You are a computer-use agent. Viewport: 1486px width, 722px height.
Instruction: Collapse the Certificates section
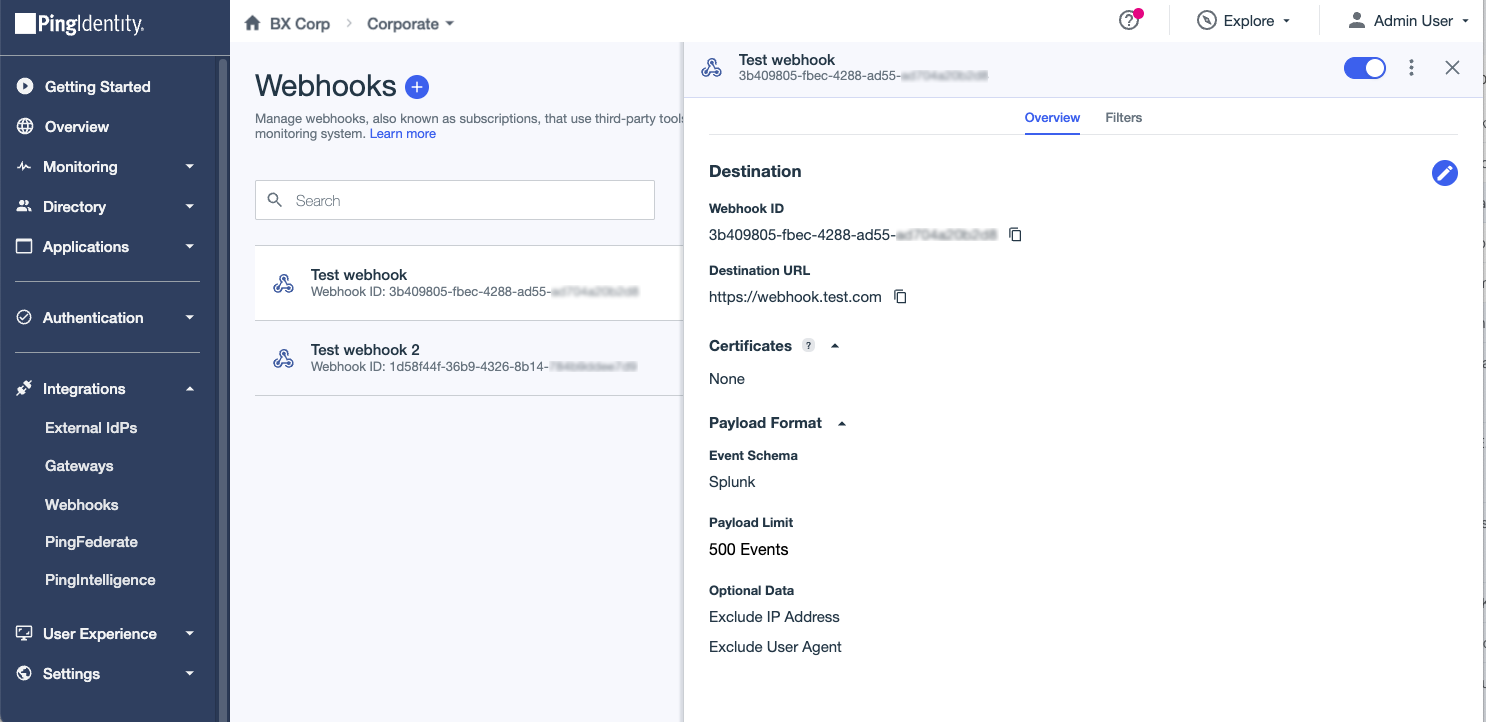[x=834, y=345]
